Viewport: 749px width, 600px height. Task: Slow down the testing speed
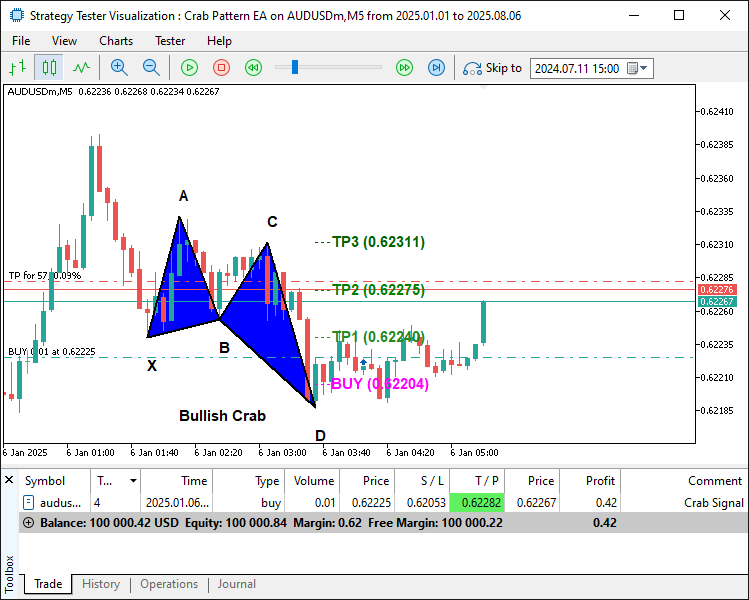pos(253,68)
